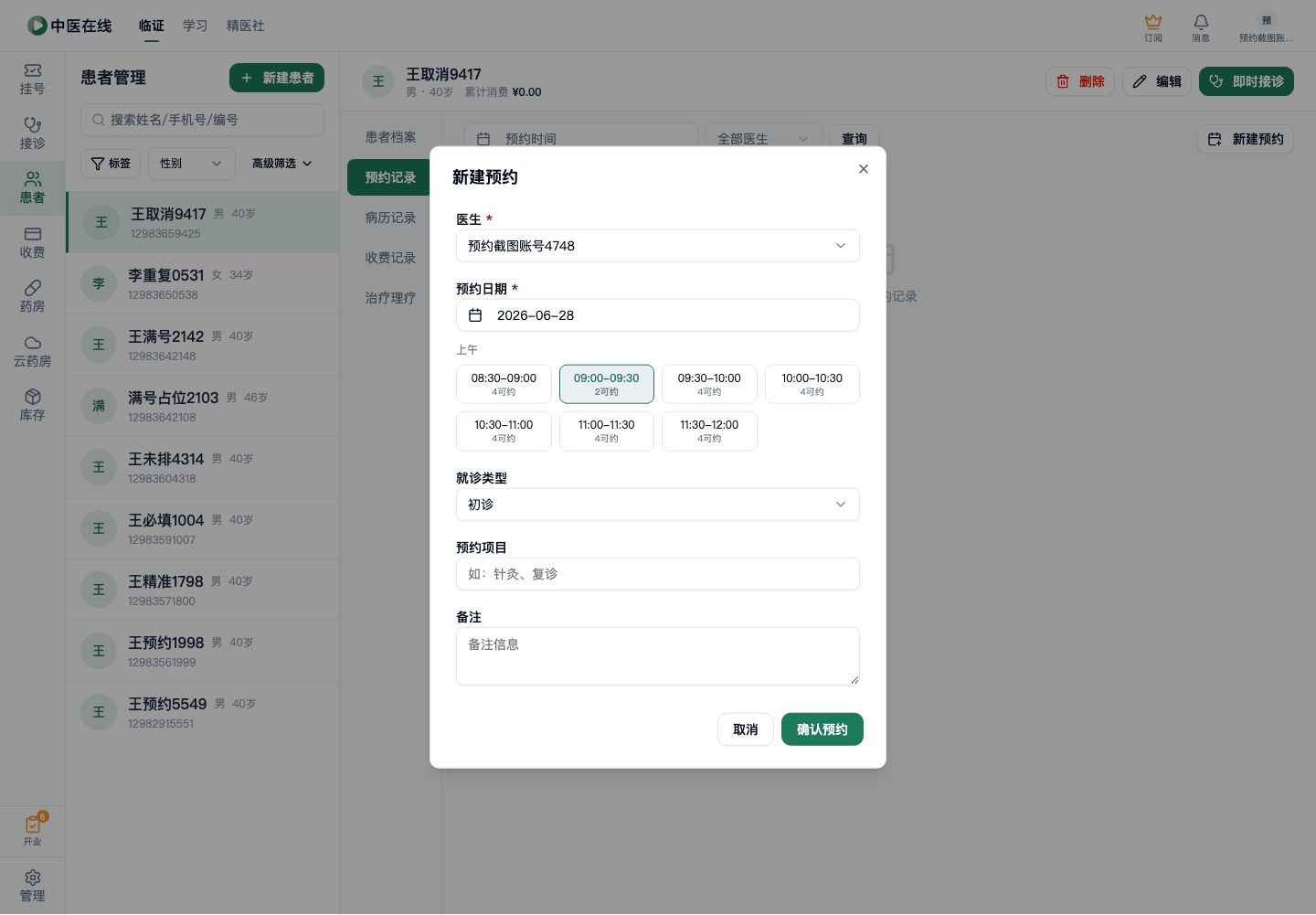Click the 新建患者 button
The width and height of the screenshot is (1316, 915).
[x=277, y=79]
